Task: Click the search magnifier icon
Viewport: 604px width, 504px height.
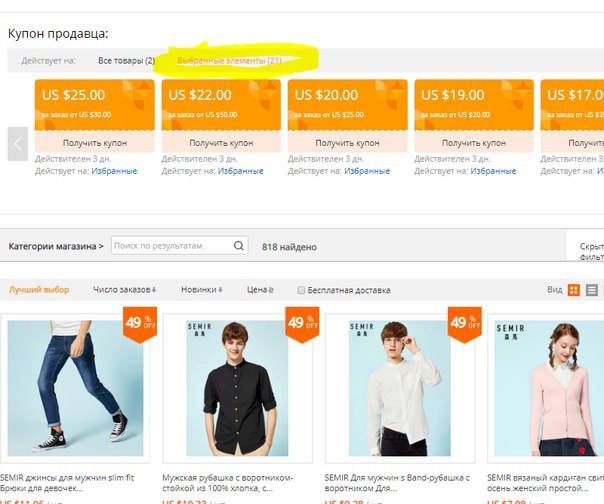Action: (238, 246)
